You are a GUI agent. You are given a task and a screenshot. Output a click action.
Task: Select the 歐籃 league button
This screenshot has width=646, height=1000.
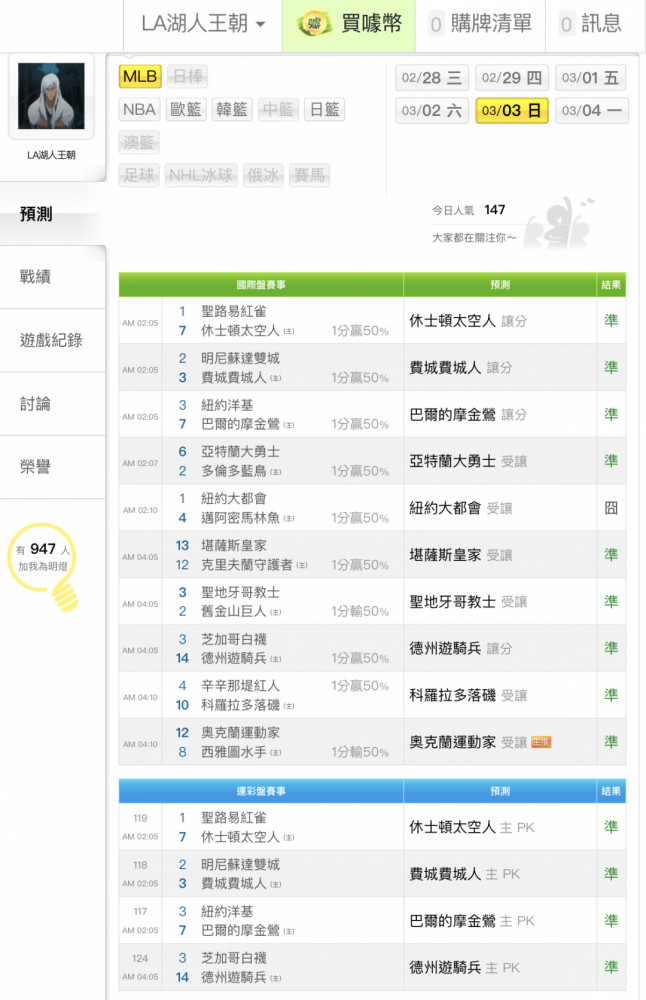[186, 109]
